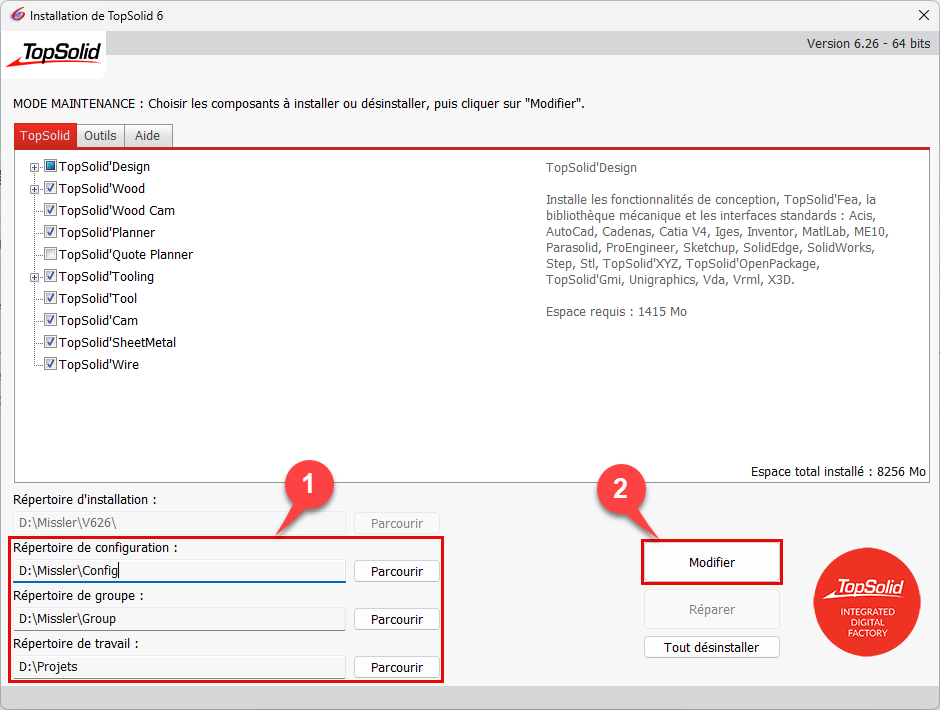Screen dimensions: 940x710
Task: Click the 'Répertoire de configuration :' label
Action: point(95,547)
